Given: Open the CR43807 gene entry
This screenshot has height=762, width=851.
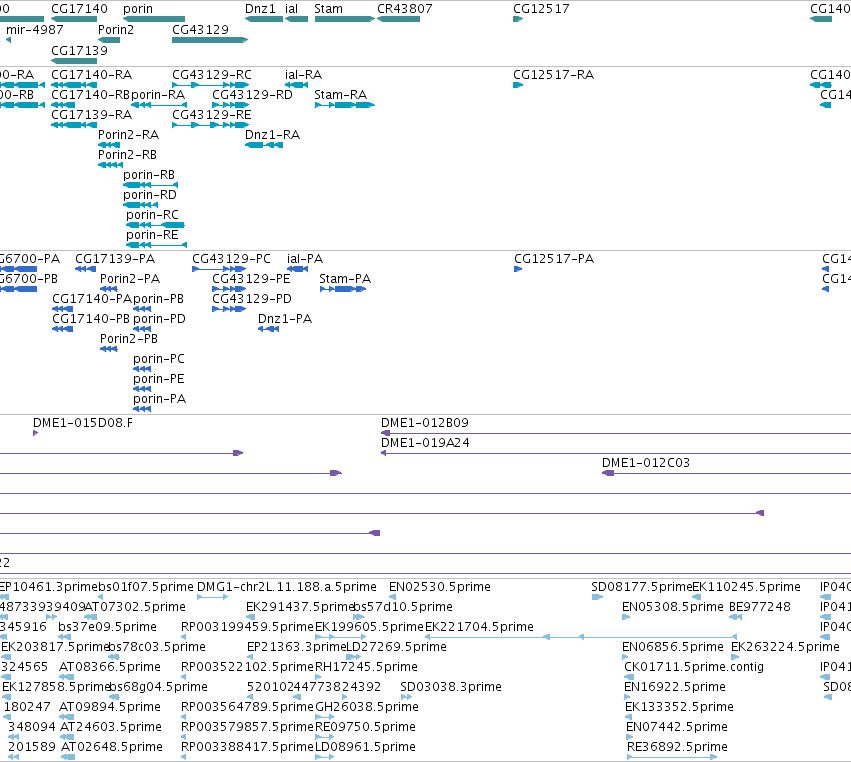Looking at the screenshot, I should pos(398,19).
